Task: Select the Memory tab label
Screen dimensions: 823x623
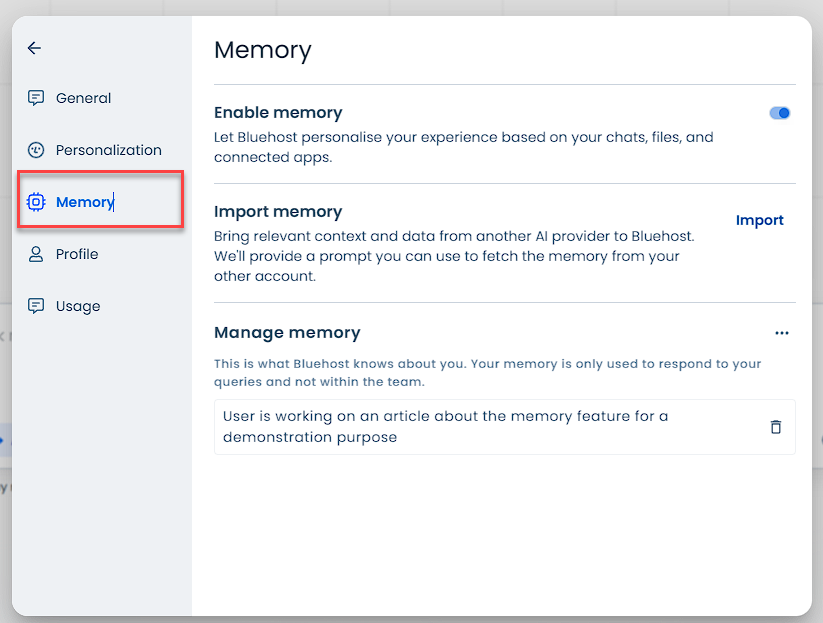Action: (85, 202)
